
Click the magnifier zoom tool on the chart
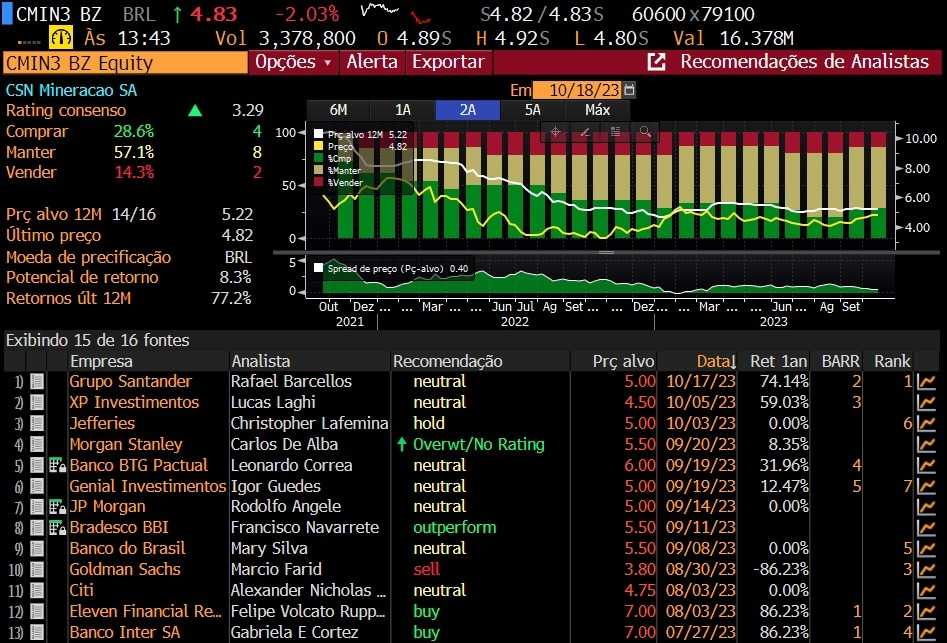[645, 131]
